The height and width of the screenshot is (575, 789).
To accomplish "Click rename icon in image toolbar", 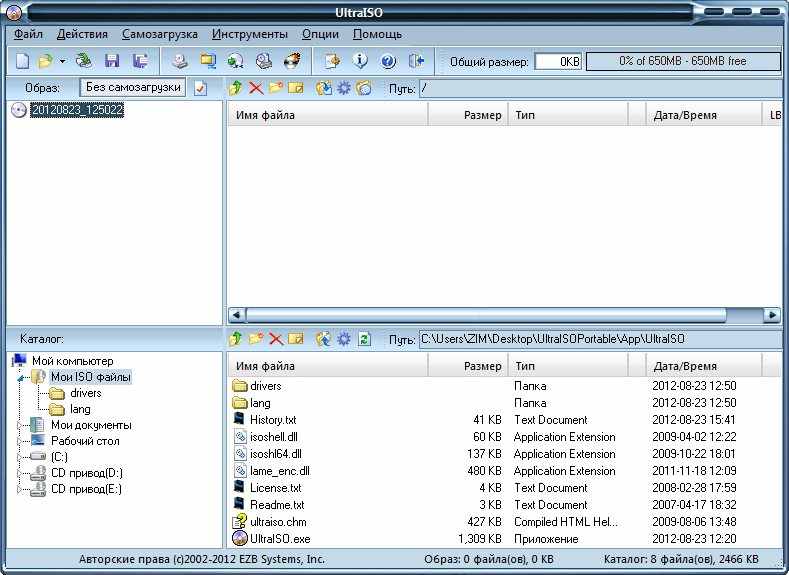I will [x=296, y=88].
